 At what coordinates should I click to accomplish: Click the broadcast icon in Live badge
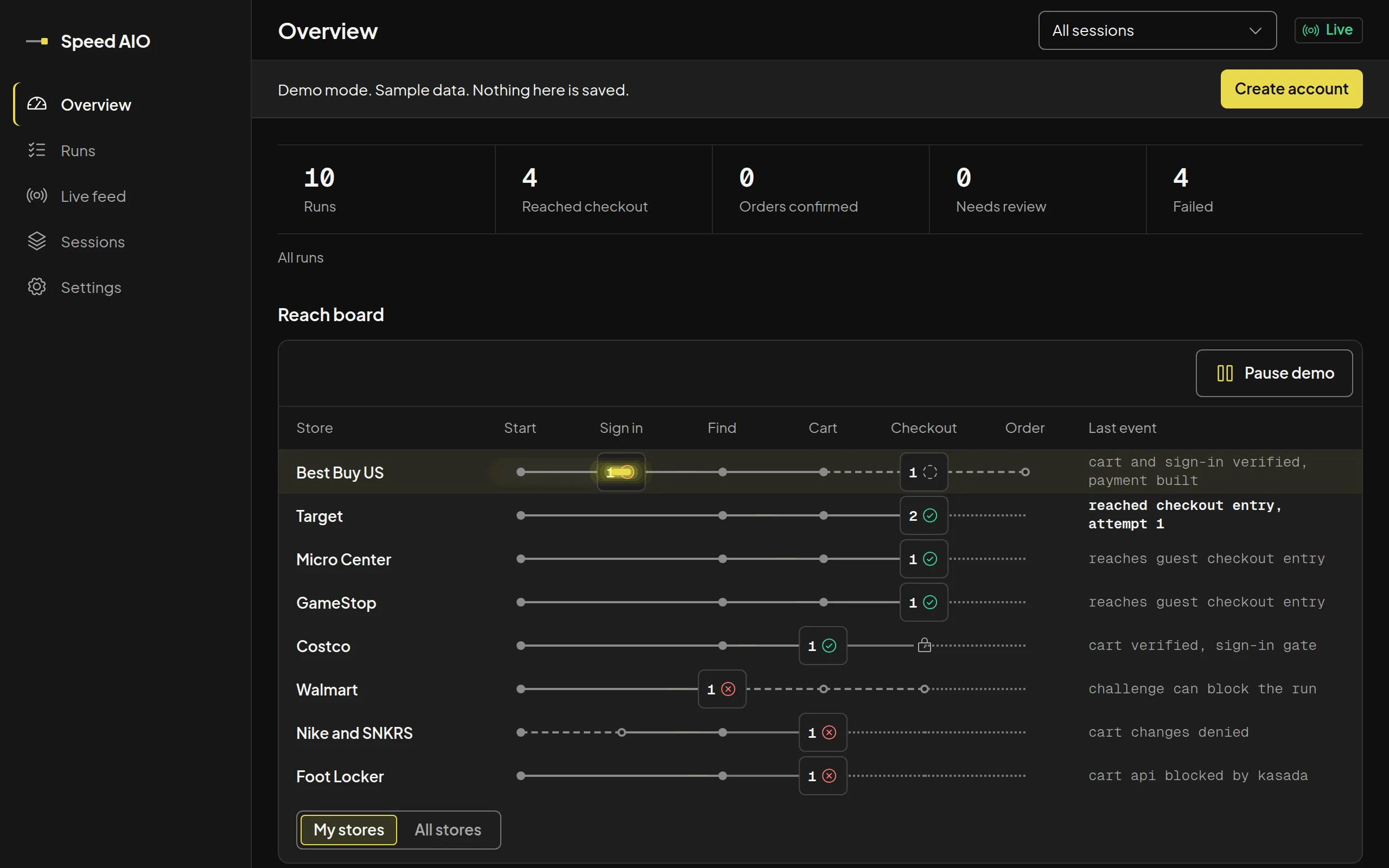coord(1310,30)
